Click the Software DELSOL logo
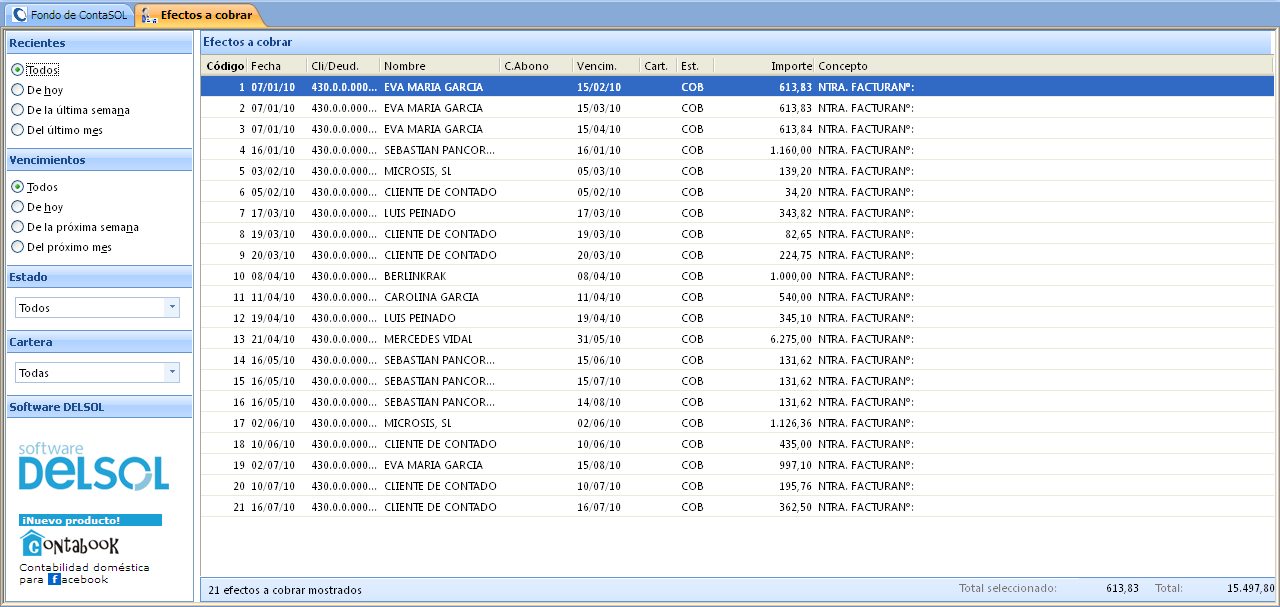The height and width of the screenshot is (607, 1280). tap(93, 467)
